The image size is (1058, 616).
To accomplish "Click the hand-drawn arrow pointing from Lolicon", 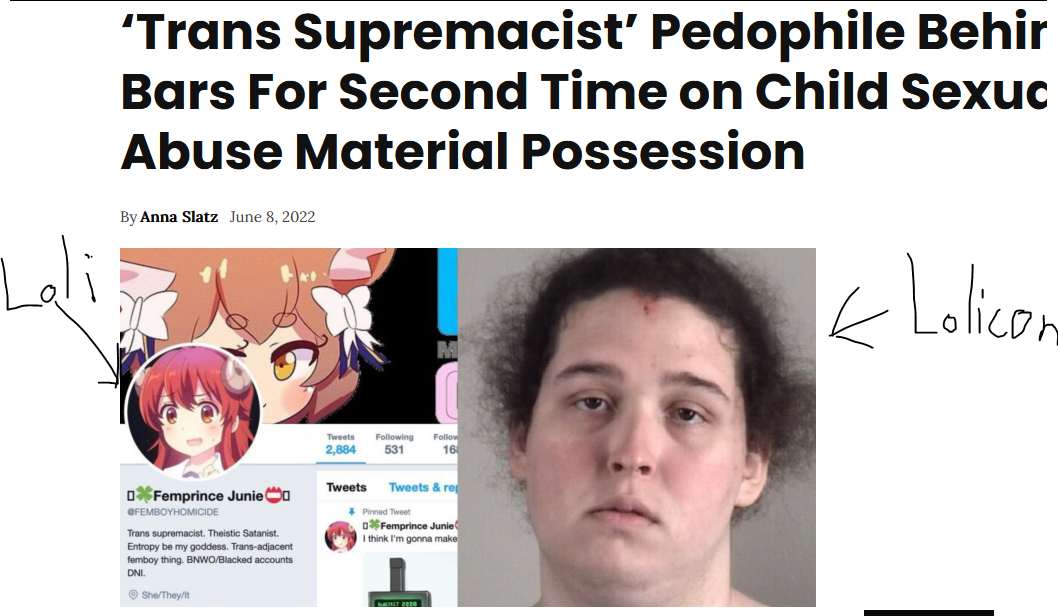I will click(858, 318).
